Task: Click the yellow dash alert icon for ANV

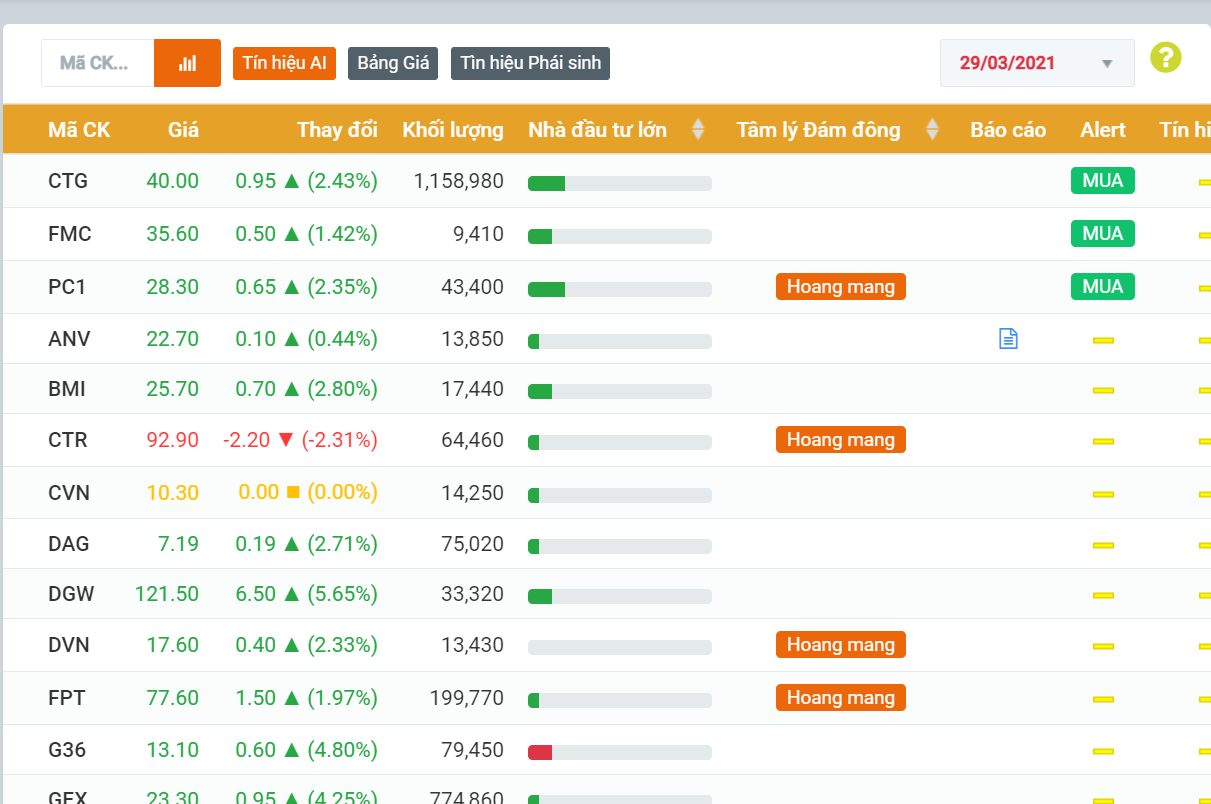Action: coord(1103,340)
